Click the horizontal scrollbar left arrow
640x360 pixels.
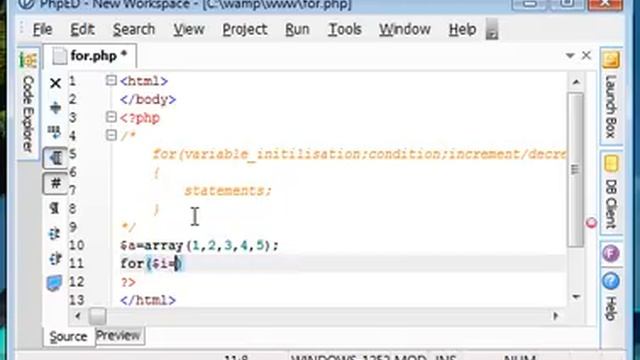click(78, 316)
